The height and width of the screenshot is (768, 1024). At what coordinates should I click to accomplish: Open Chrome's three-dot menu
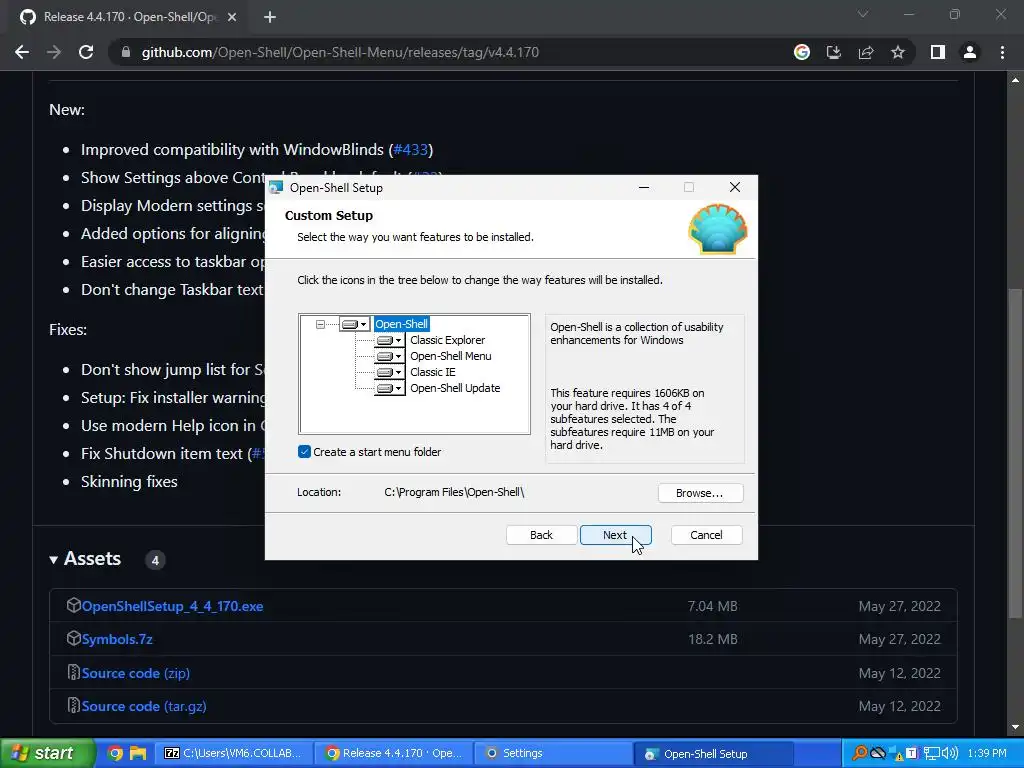click(x=1002, y=52)
